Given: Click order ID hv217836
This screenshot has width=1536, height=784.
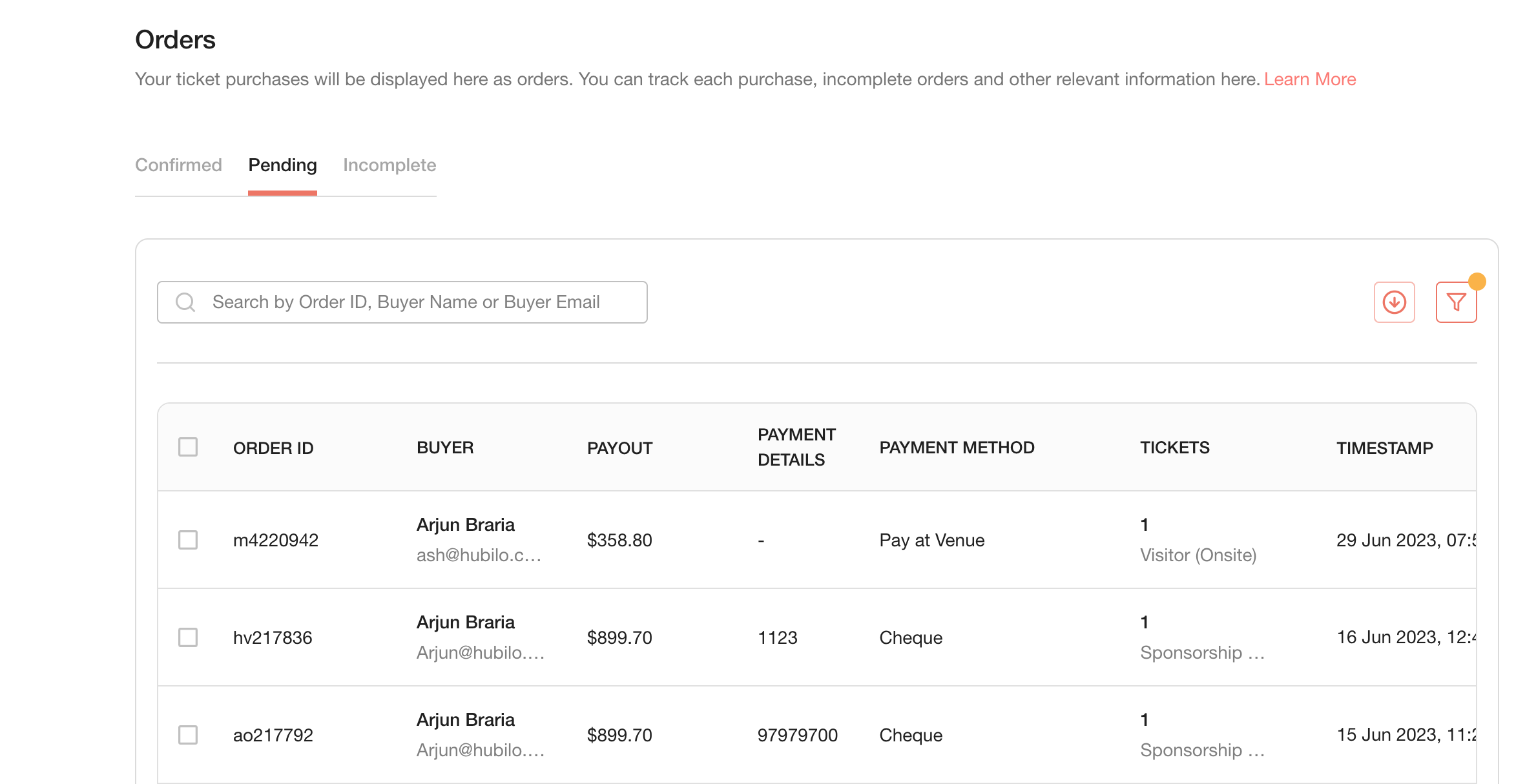Looking at the screenshot, I should click(273, 638).
